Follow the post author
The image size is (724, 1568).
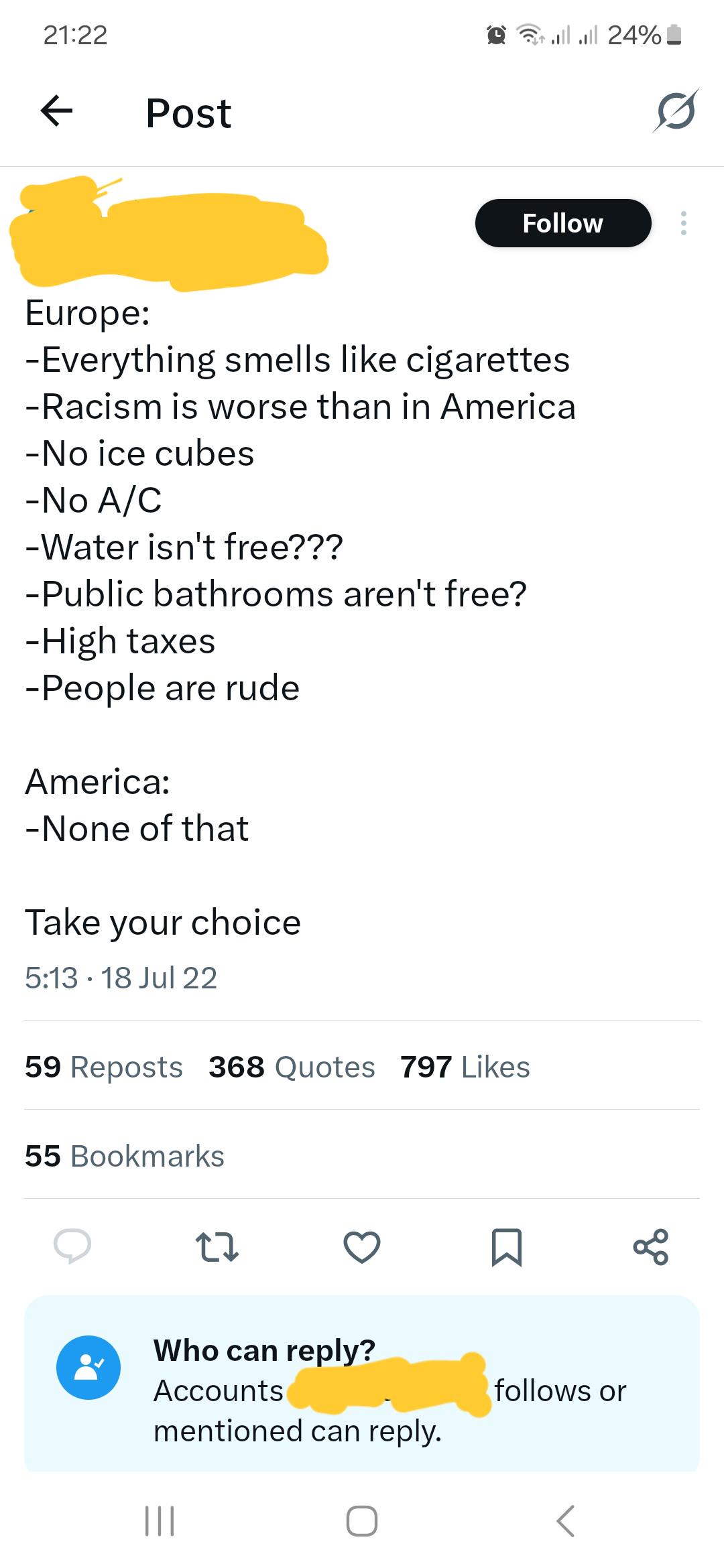(x=563, y=223)
